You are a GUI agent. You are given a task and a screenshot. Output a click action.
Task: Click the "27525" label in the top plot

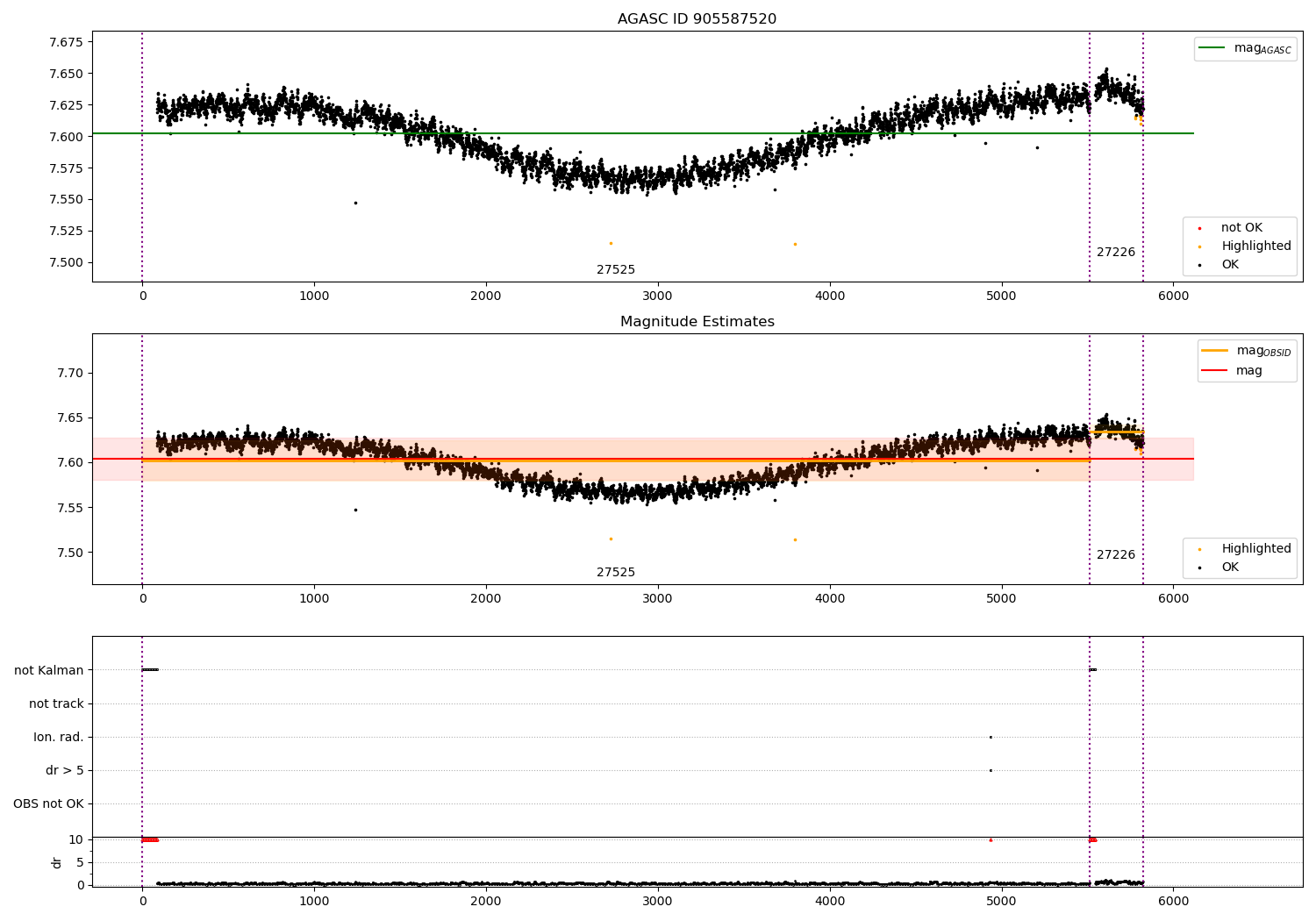click(x=616, y=270)
